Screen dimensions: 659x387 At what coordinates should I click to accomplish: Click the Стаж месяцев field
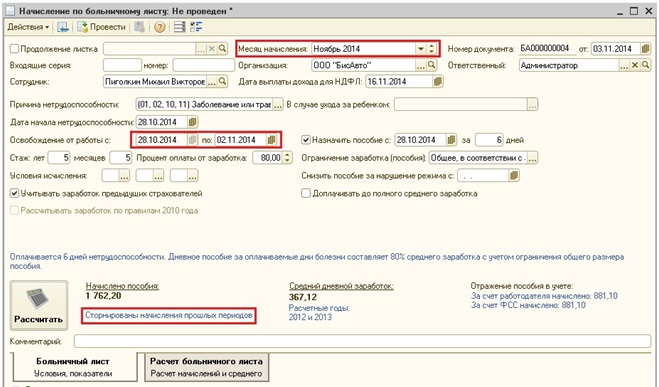pyautogui.click(x=121, y=158)
